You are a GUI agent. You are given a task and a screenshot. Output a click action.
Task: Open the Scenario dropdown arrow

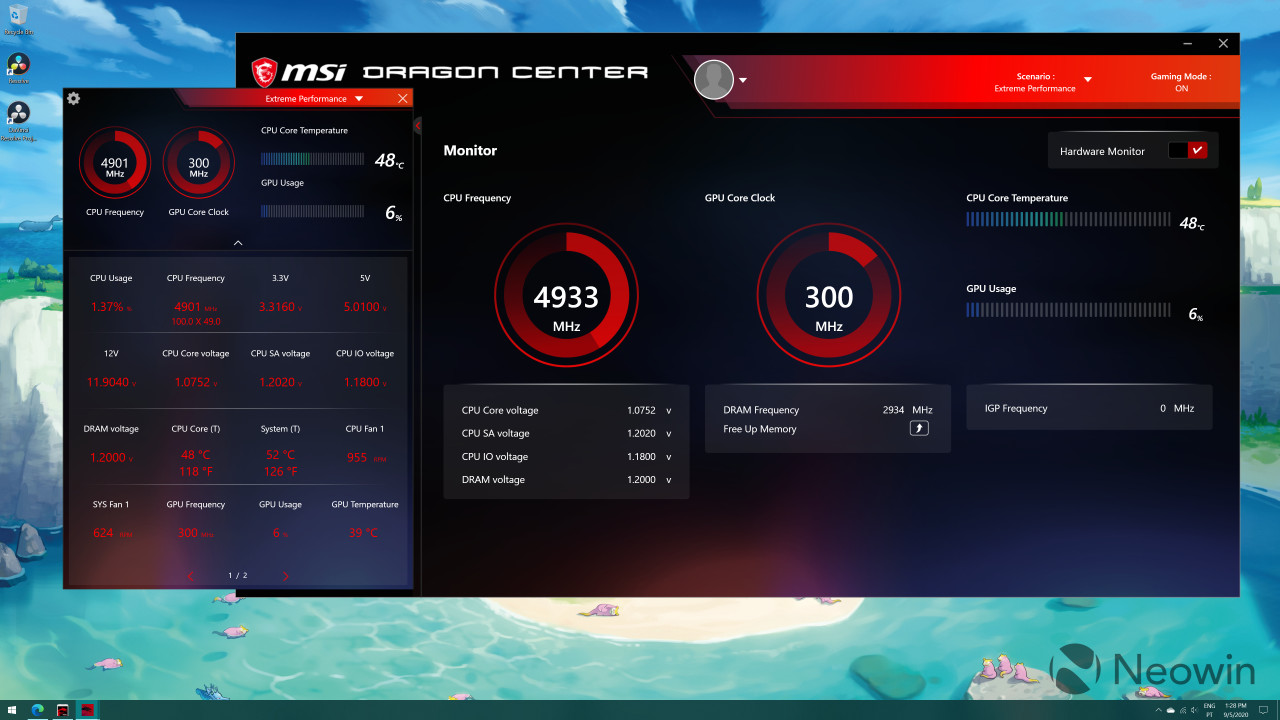click(1088, 80)
